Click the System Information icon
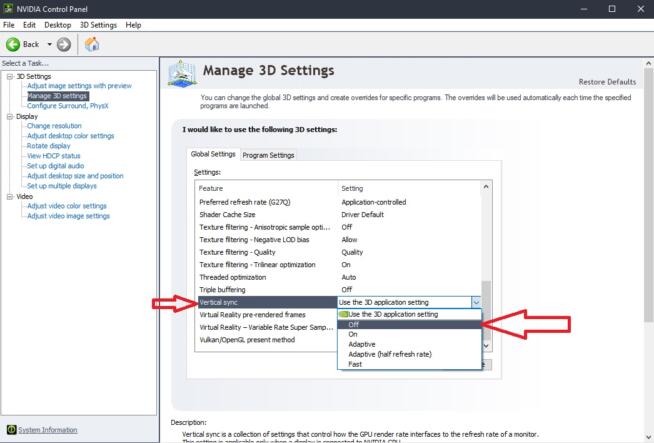The width and height of the screenshot is (654, 443). point(11,429)
